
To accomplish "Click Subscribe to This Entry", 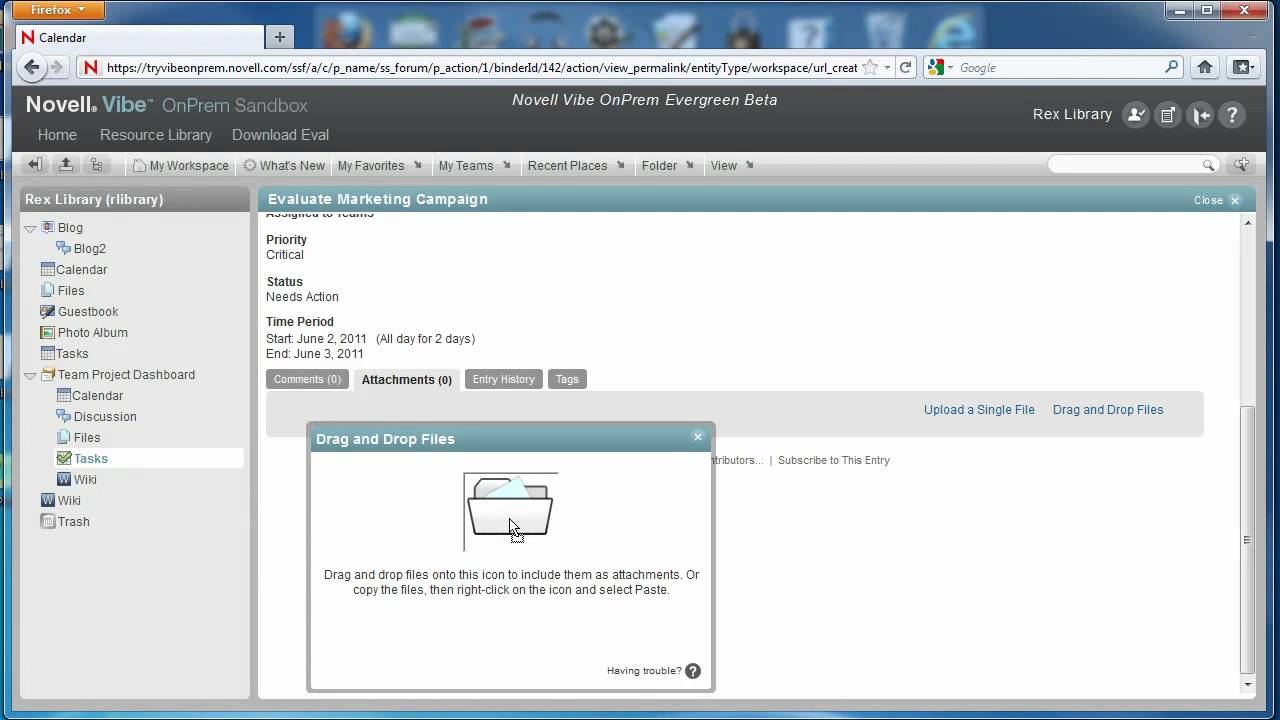I will (834, 461).
